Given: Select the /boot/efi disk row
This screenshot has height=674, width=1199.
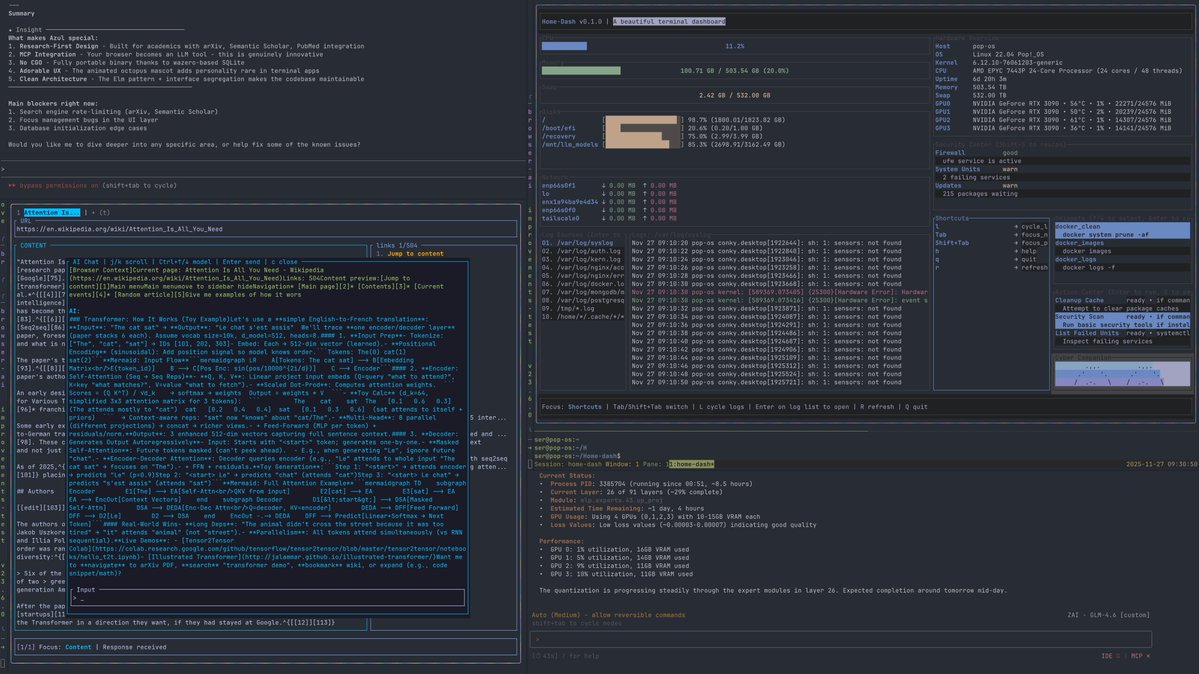Looking at the screenshot, I should click(663, 129).
